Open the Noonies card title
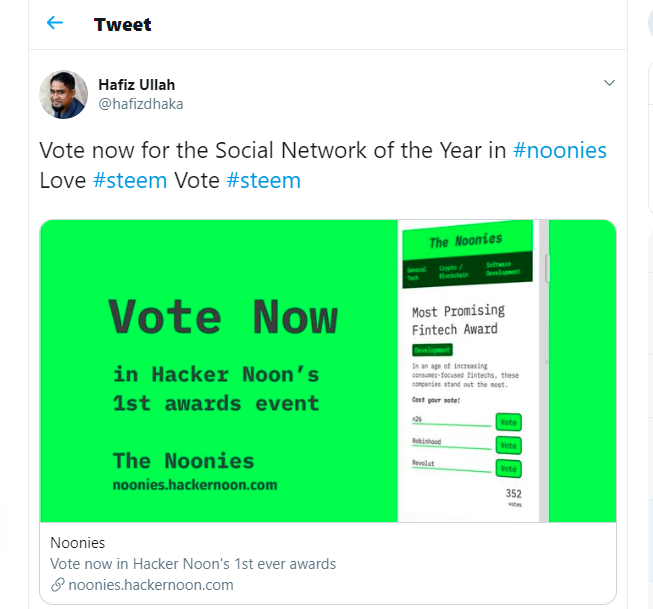The height and width of the screenshot is (609, 653). click(77, 543)
